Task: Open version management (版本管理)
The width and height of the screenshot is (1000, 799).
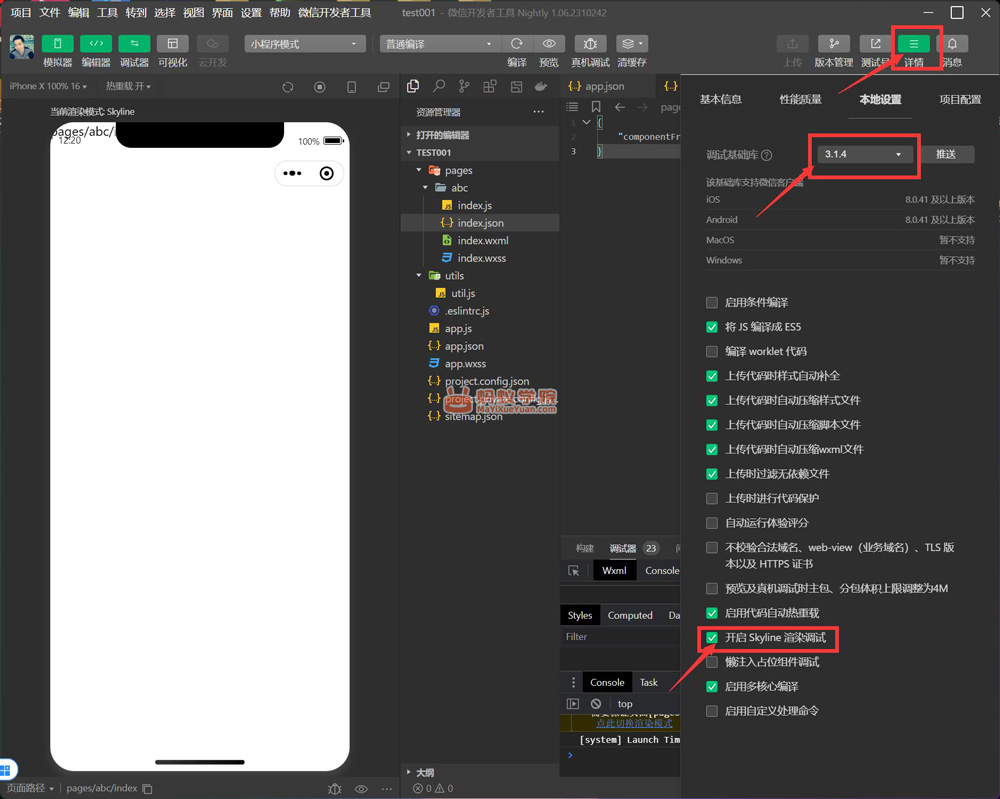Action: pos(834,43)
